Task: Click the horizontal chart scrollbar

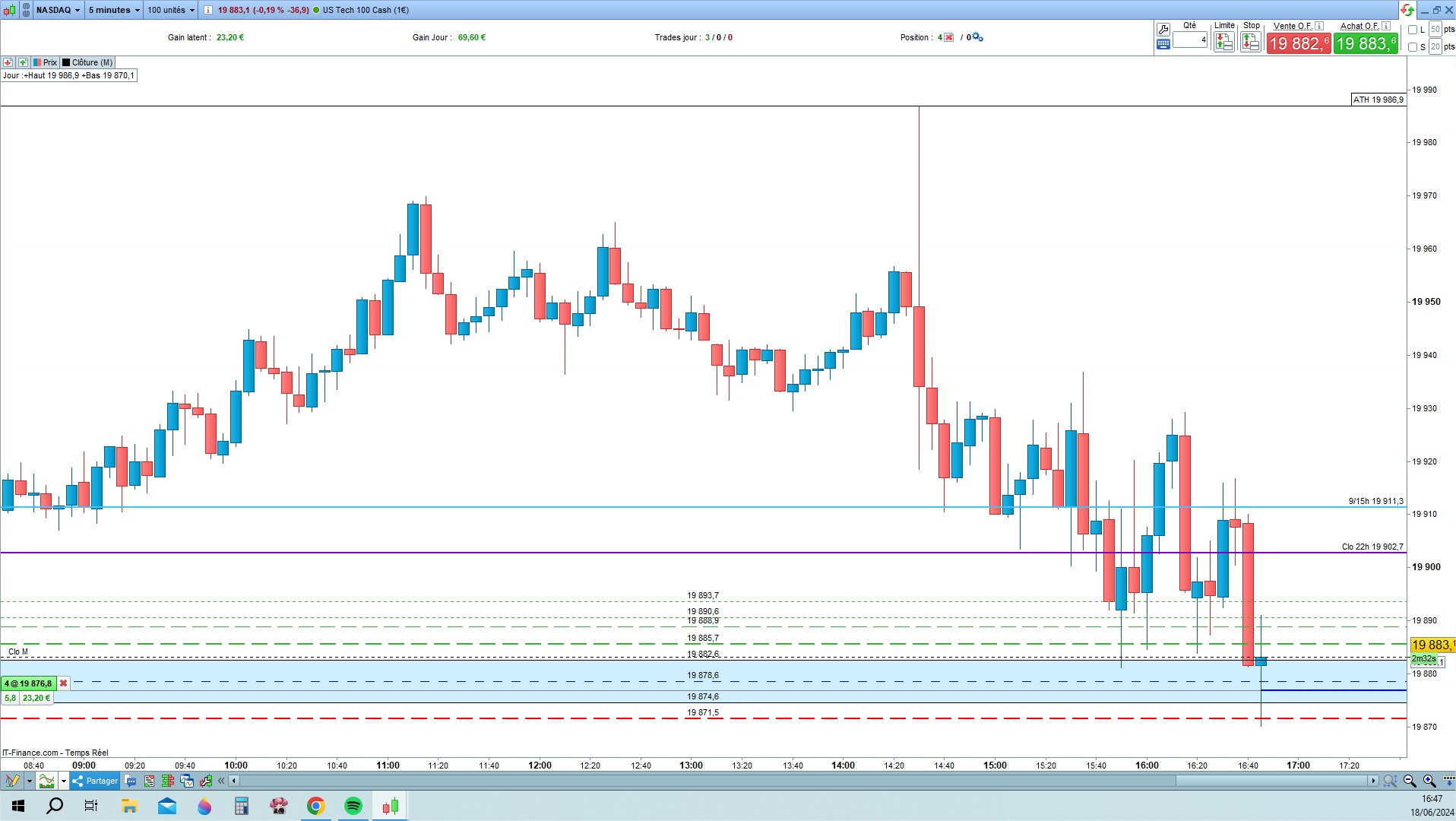Action: pyautogui.click(x=806, y=781)
